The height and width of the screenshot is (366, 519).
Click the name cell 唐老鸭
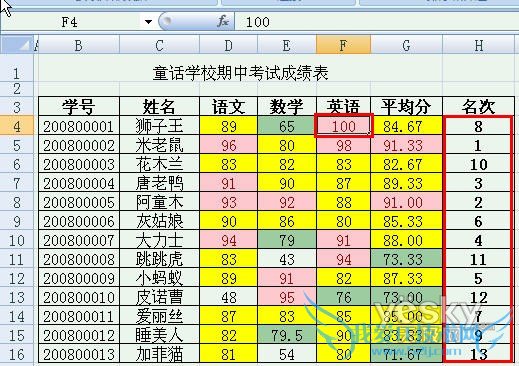tap(159, 183)
